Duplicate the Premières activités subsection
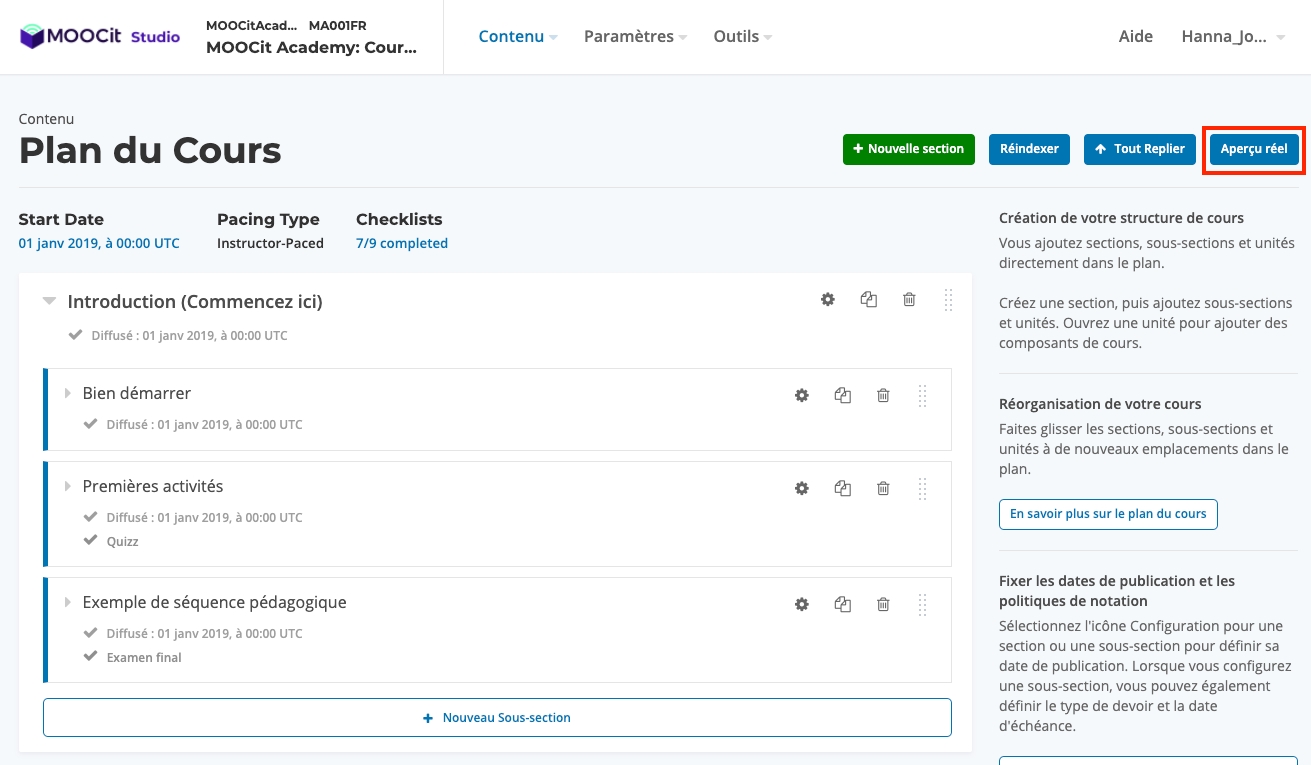Screen dimensions: 1311x765 pos(843,488)
